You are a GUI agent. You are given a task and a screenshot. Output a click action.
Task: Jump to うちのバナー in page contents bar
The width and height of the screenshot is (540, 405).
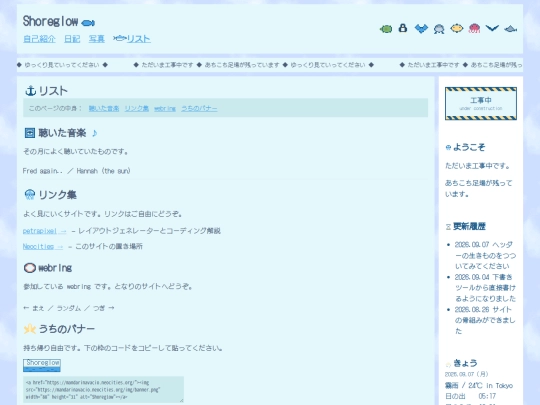click(199, 108)
